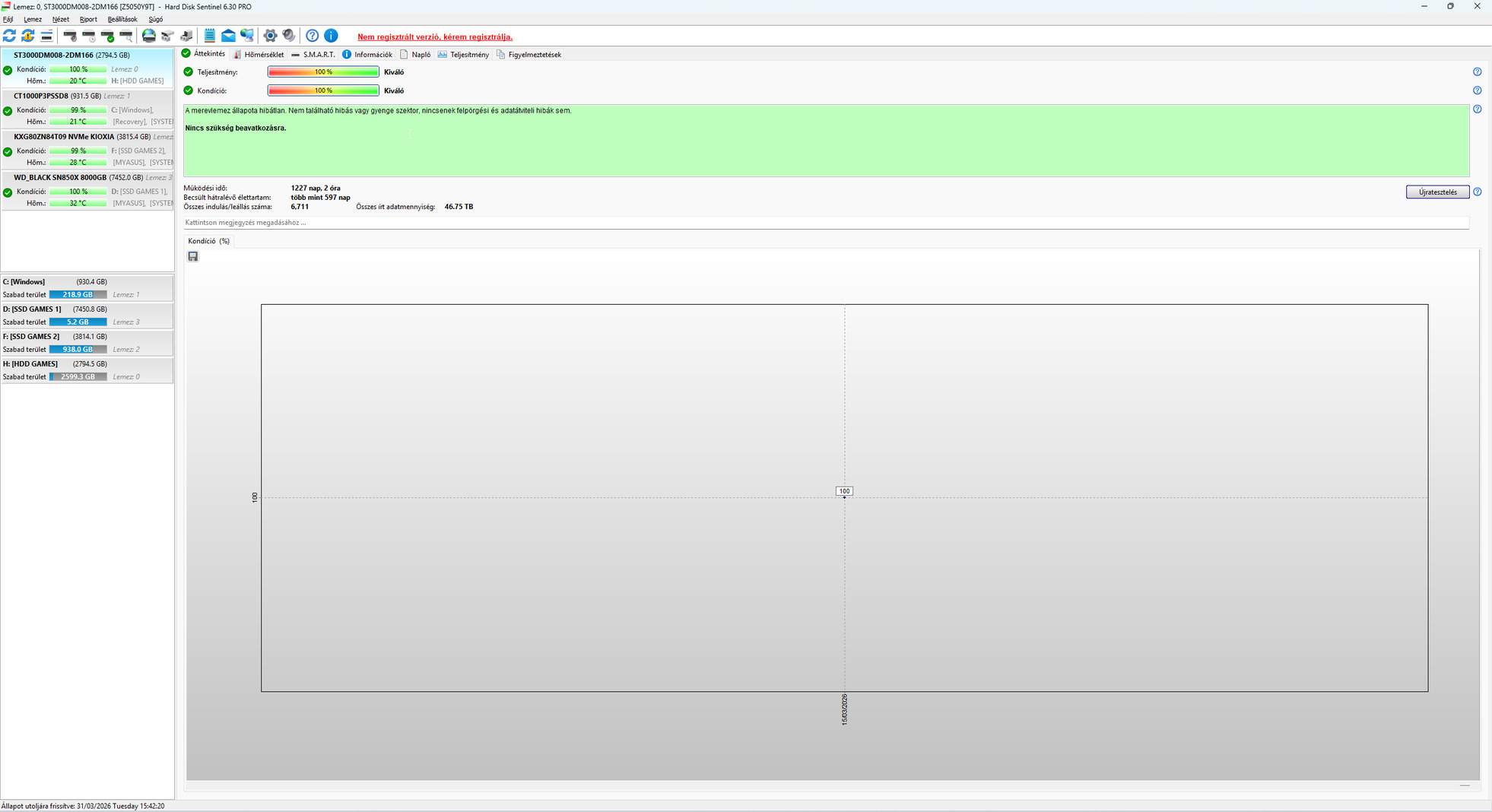Click help icon next to Teljesítmény bar
The width and height of the screenshot is (1492, 812).
click(x=1477, y=72)
